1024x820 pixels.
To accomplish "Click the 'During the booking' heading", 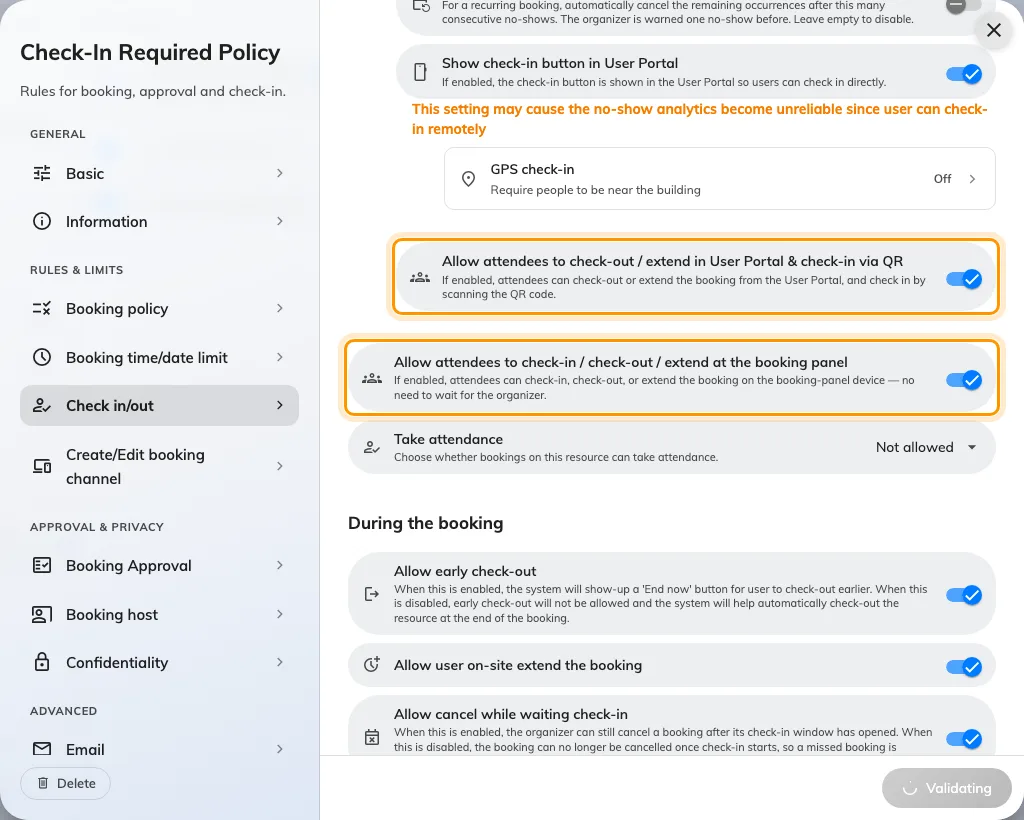I will click(x=426, y=523).
